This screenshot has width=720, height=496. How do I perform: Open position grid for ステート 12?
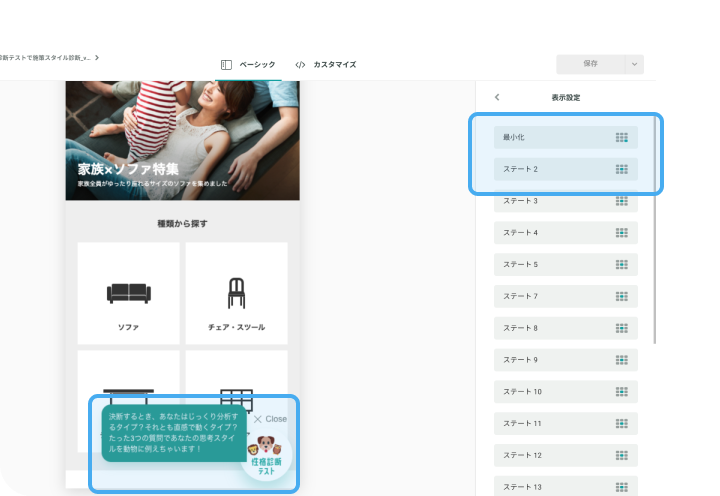(622, 455)
